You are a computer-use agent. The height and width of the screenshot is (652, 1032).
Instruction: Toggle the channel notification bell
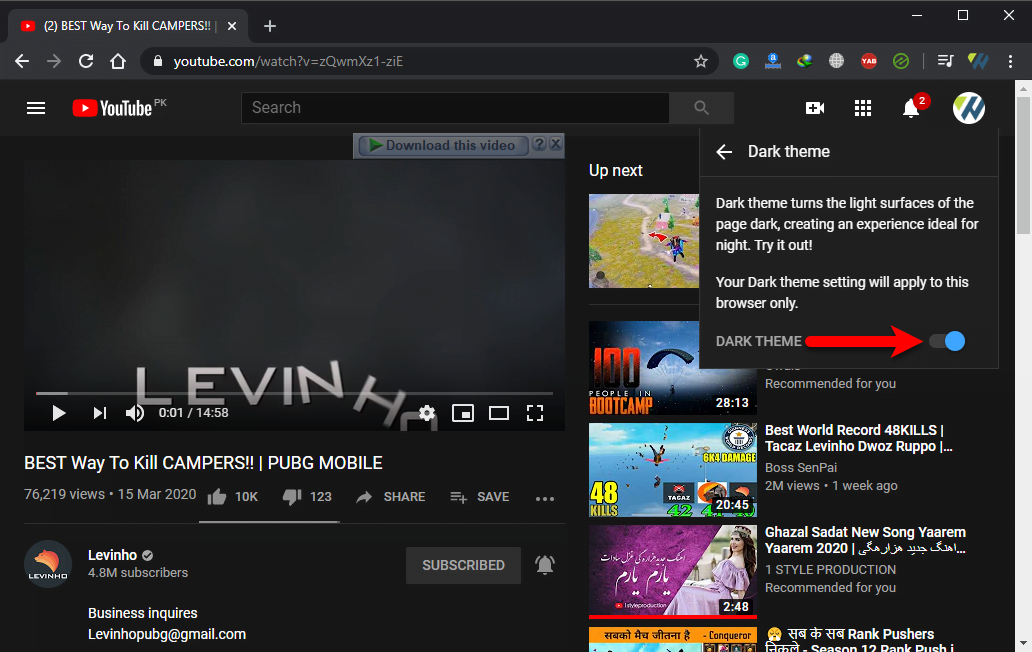coord(545,565)
